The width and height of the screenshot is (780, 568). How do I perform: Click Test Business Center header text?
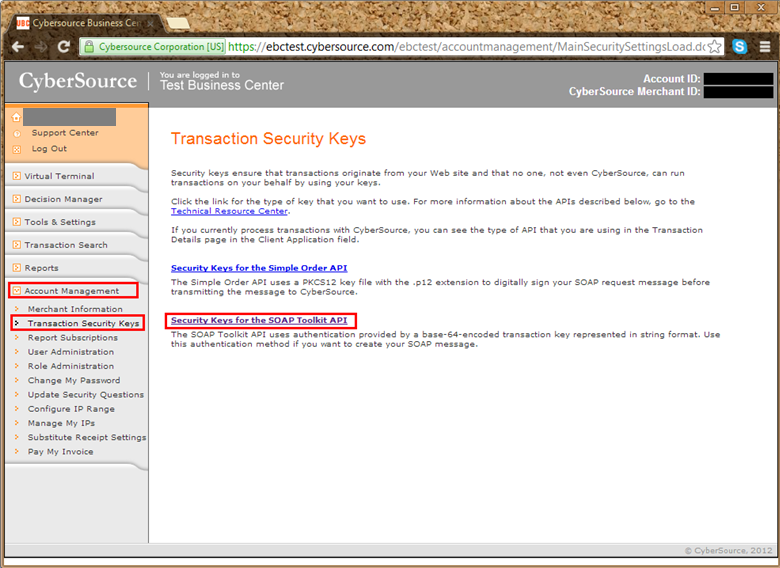click(222, 86)
